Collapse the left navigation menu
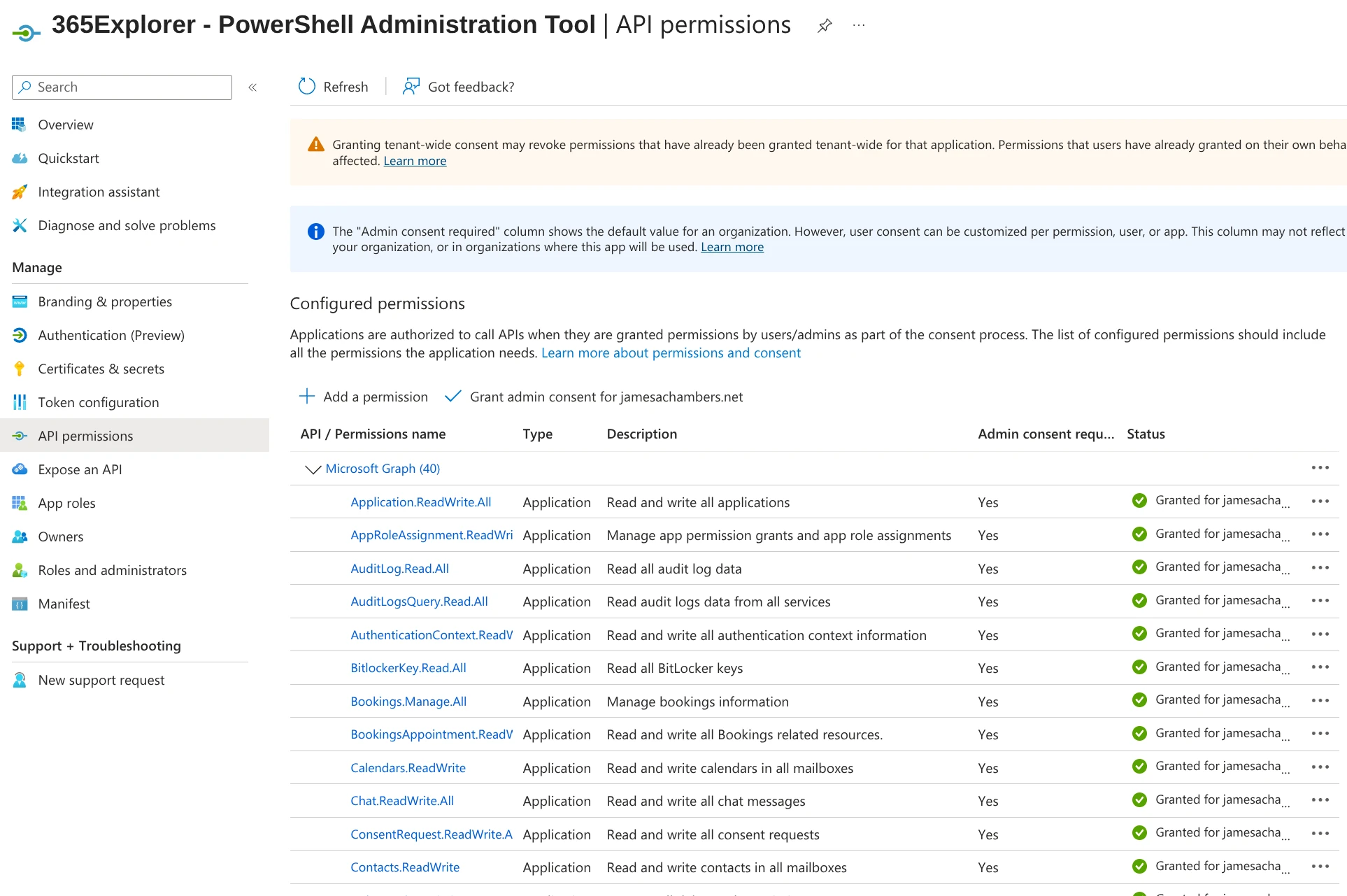Viewport: 1347px width, 896px height. tap(252, 87)
